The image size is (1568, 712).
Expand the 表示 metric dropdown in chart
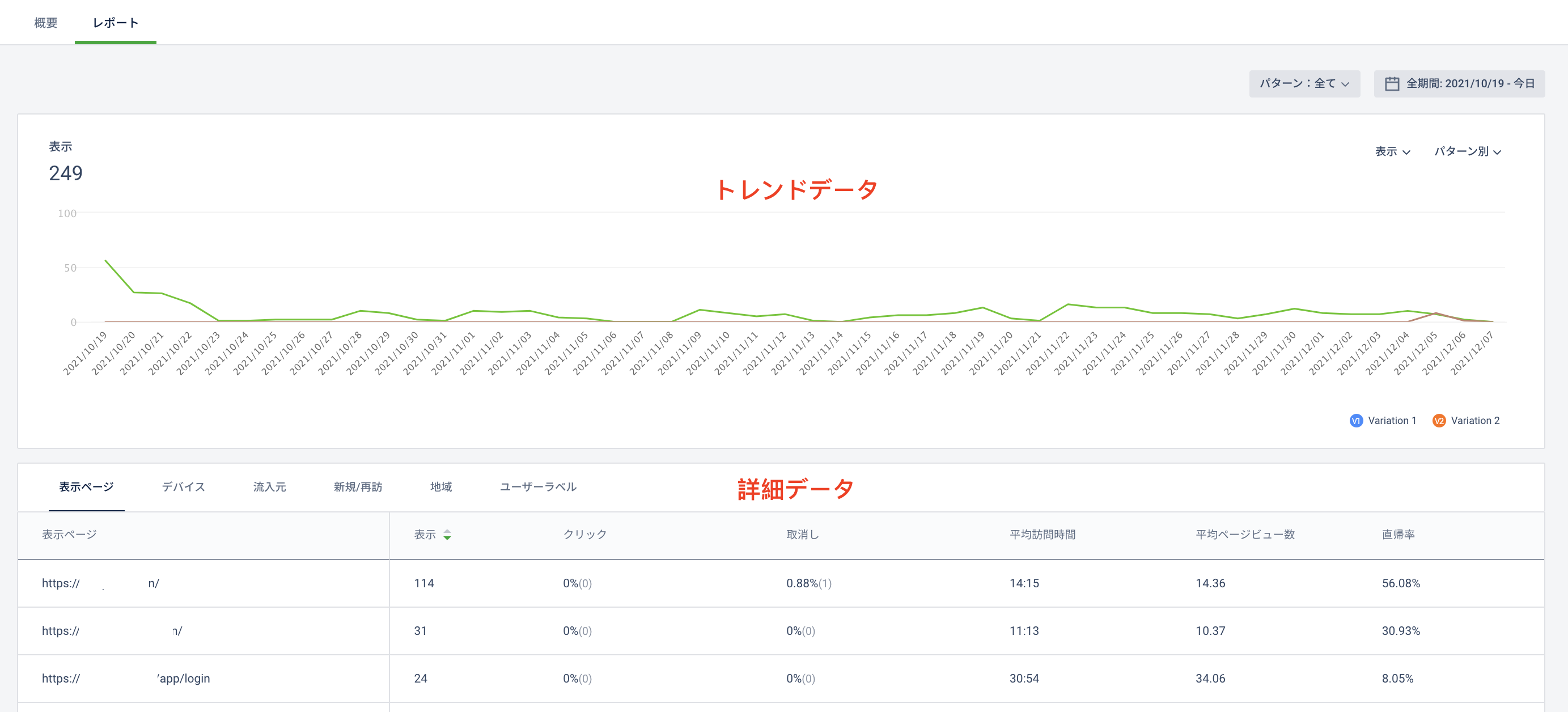point(1392,151)
